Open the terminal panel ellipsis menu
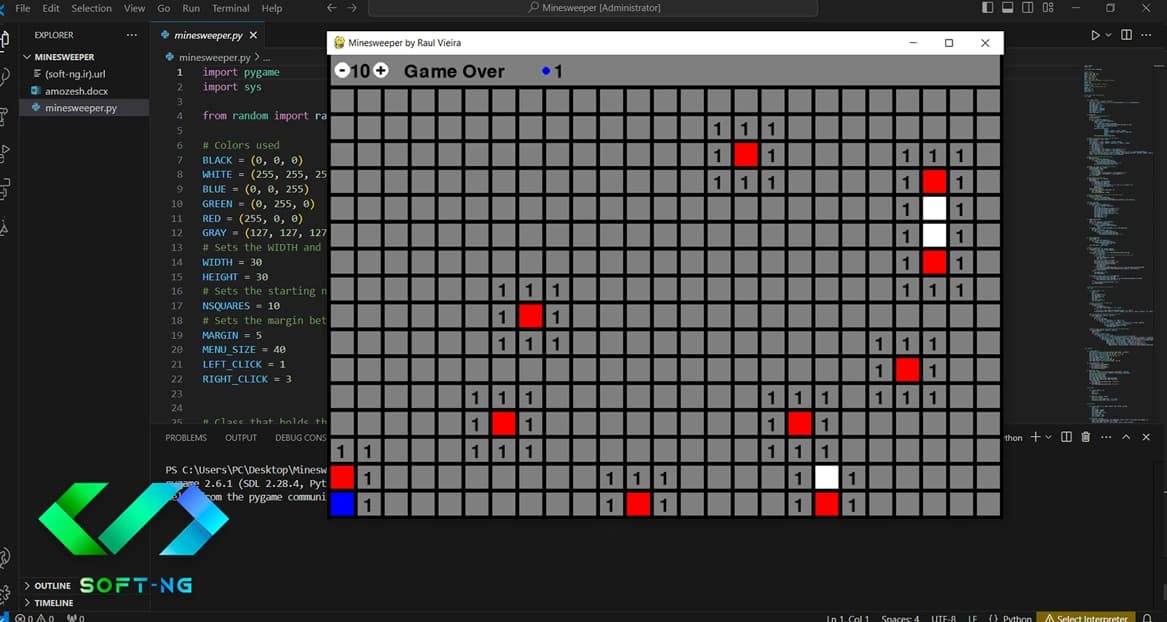 pos(1105,437)
